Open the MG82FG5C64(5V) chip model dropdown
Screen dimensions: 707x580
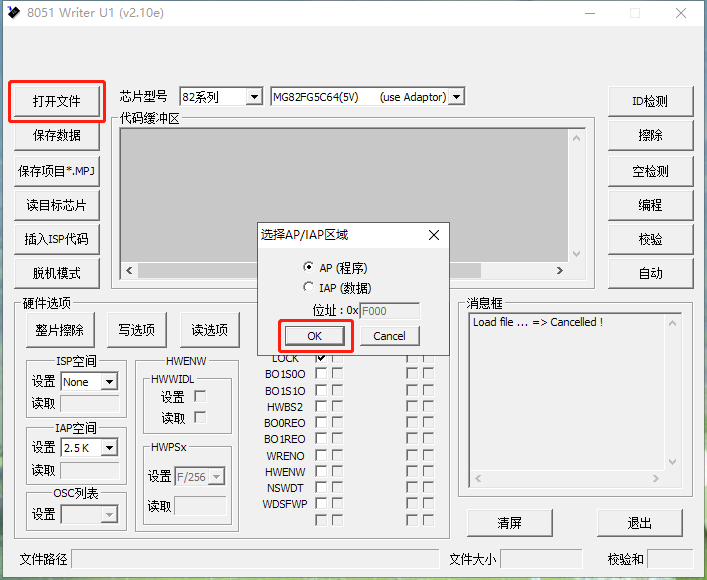[457, 97]
